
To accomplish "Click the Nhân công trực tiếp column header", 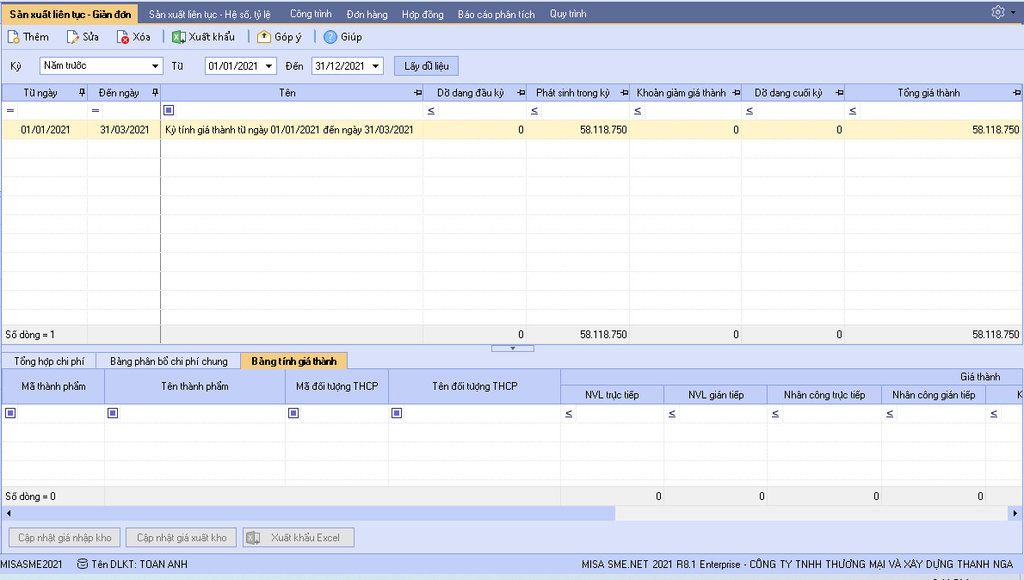I will point(824,395).
